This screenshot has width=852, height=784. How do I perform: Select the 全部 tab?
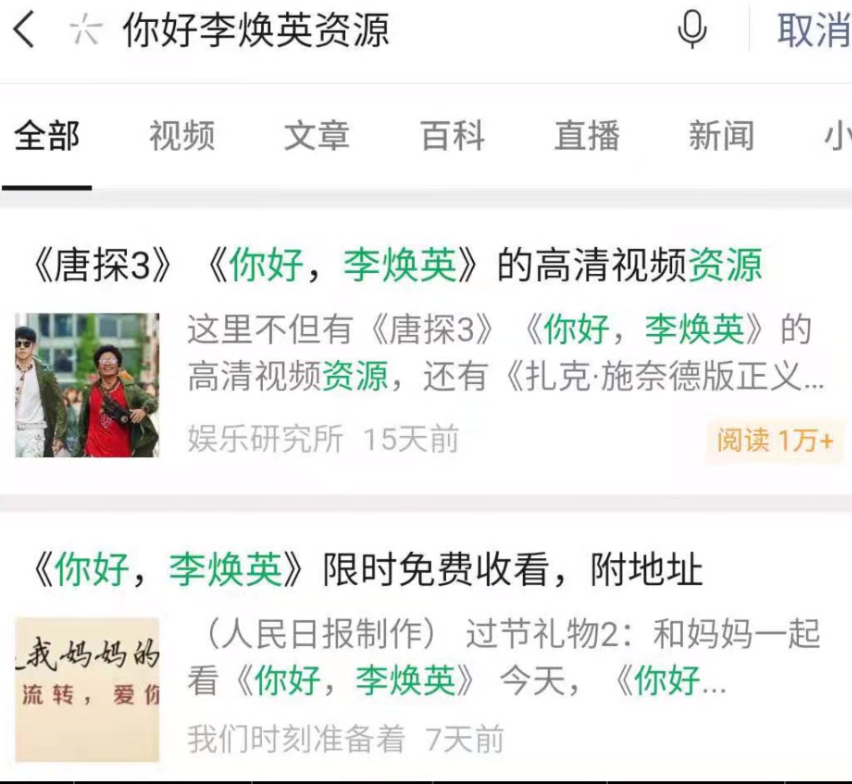click(x=47, y=136)
